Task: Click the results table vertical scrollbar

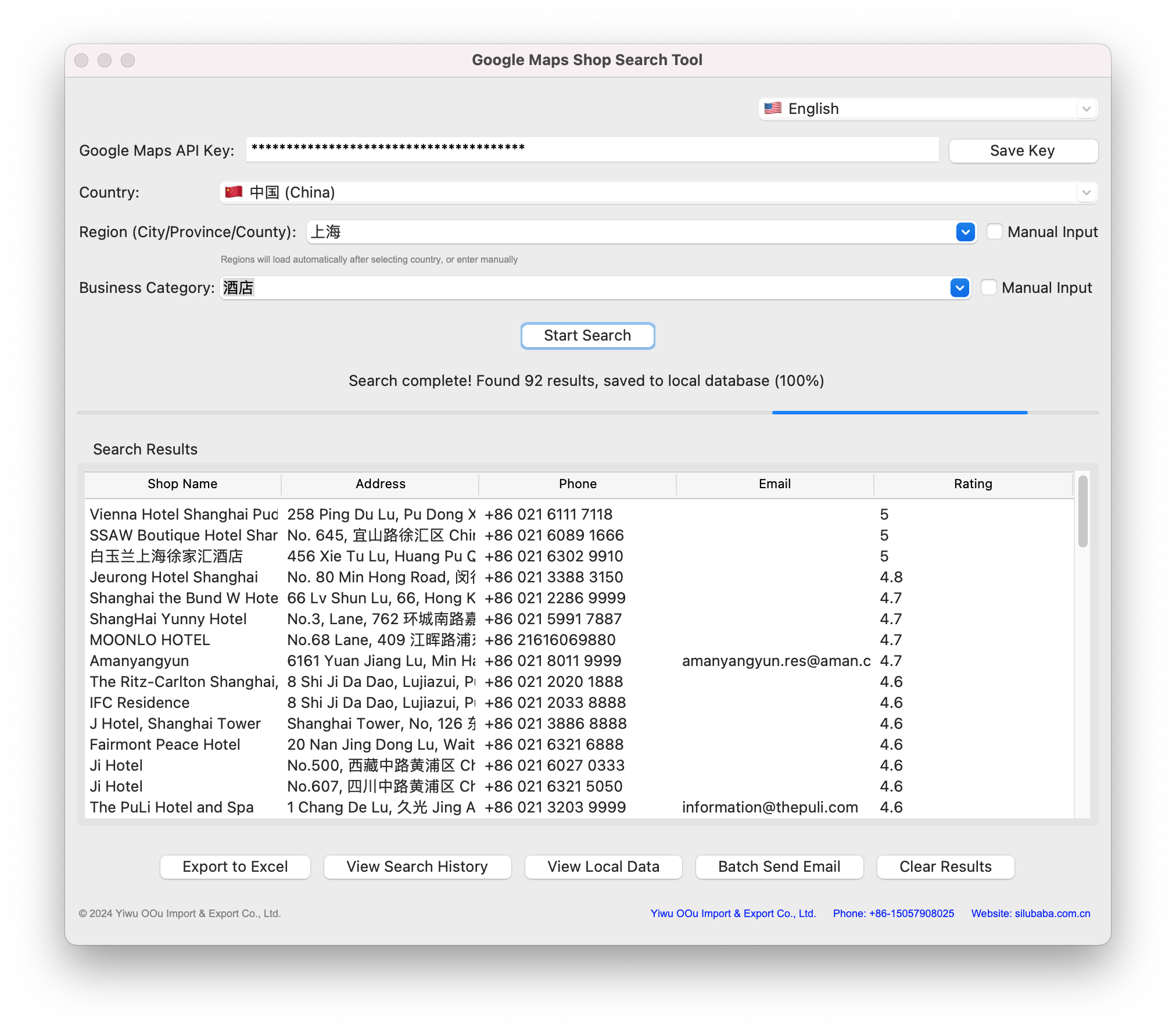Action: point(1082,511)
